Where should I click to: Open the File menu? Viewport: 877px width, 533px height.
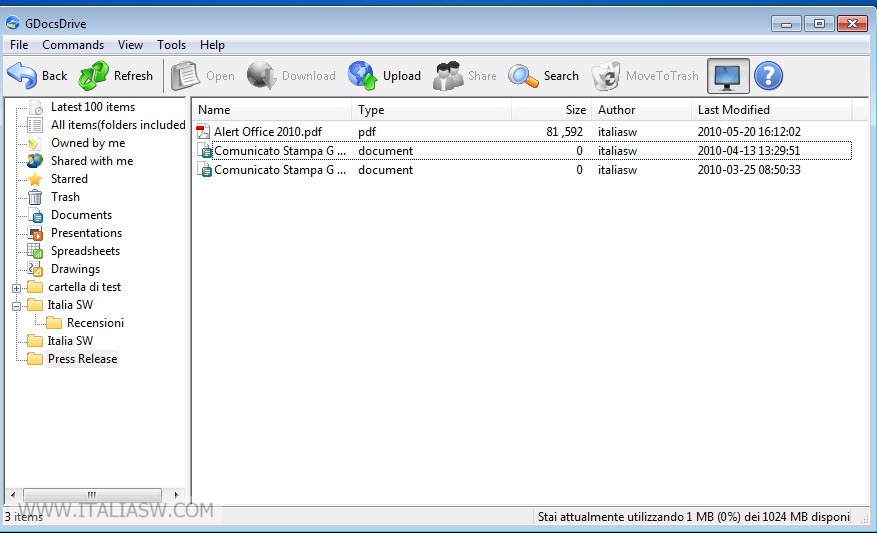19,45
